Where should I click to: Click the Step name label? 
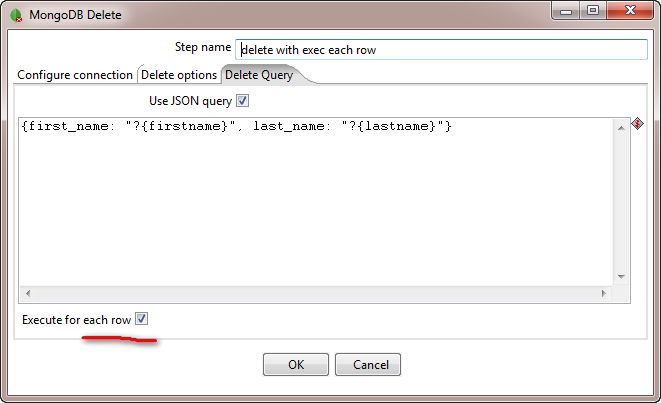click(203, 47)
